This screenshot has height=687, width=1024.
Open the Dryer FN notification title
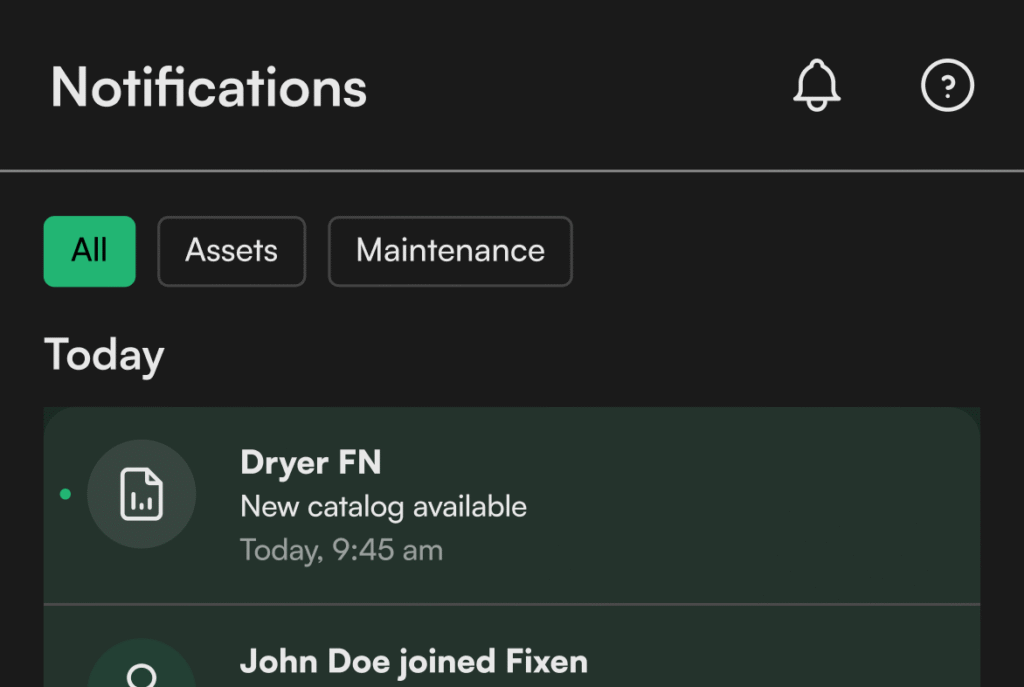pyautogui.click(x=310, y=462)
